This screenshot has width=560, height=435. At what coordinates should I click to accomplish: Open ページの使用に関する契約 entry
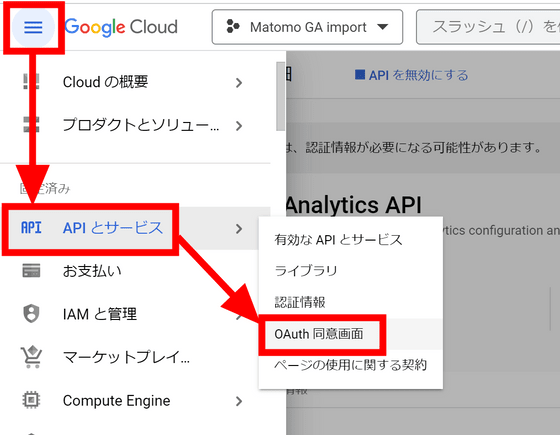tap(350, 365)
